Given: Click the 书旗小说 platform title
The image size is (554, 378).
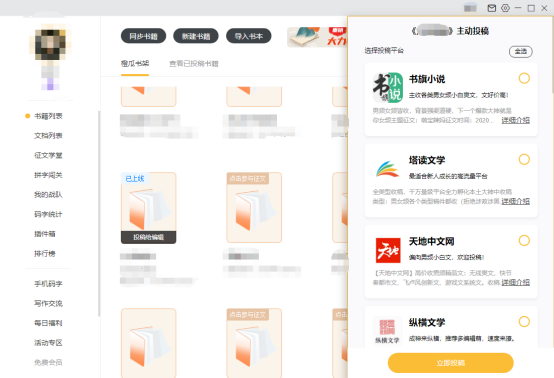Looking at the screenshot, I should [427, 79].
